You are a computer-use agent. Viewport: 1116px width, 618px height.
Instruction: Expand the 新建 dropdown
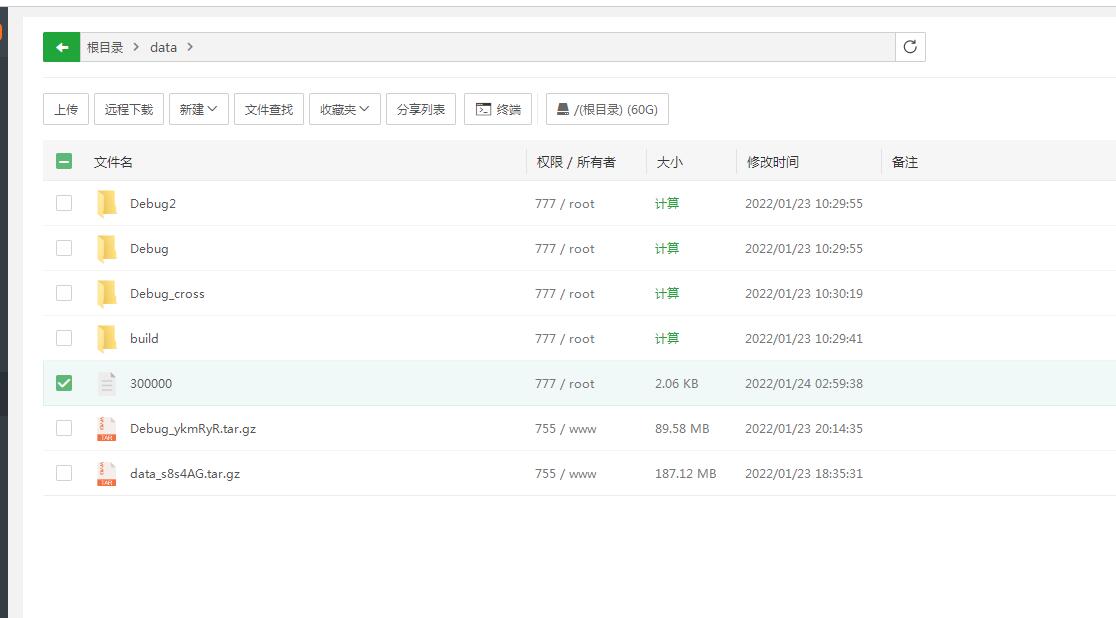pyautogui.click(x=199, y=109)
